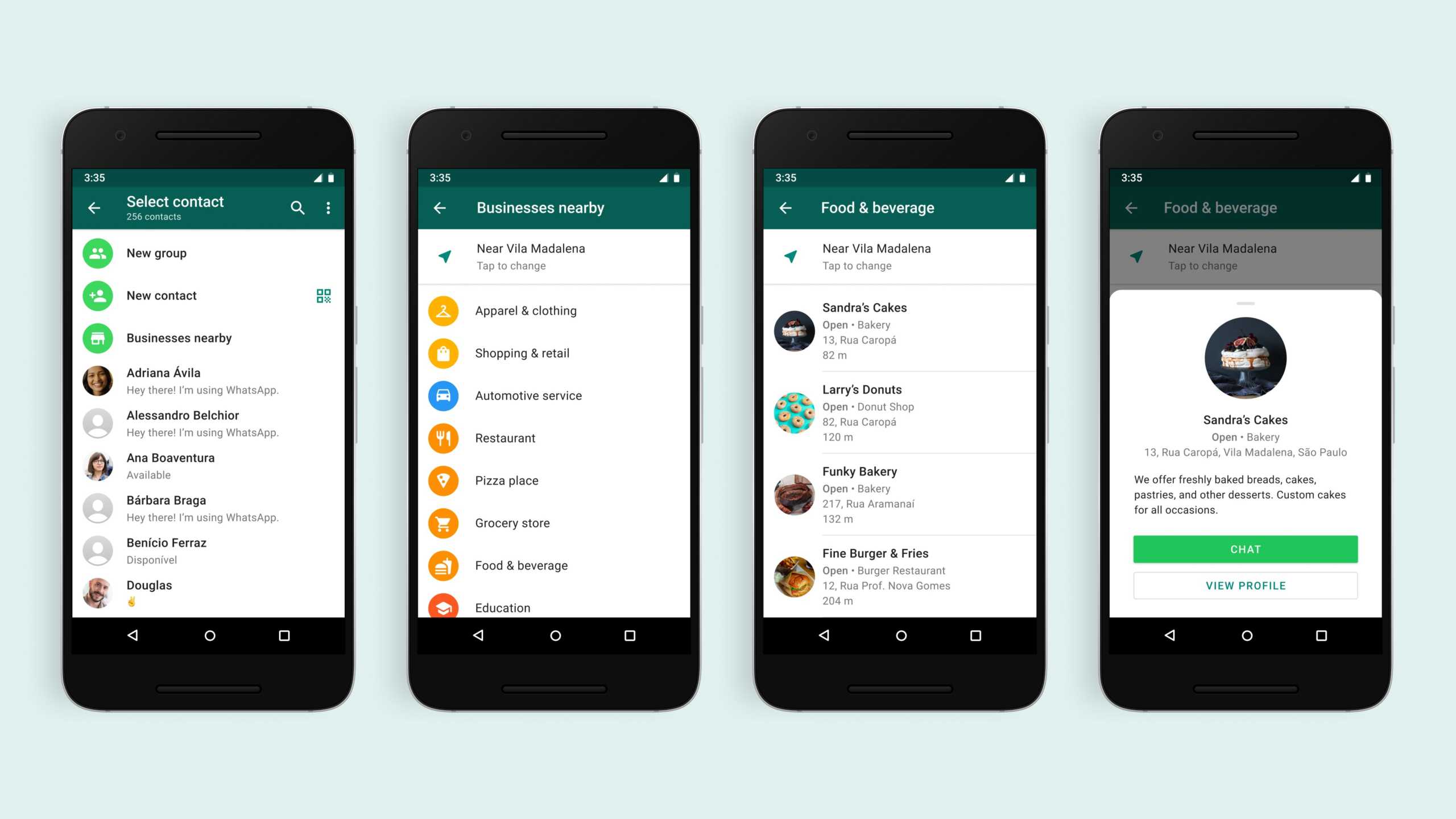
Task: Click VIEW PROFILE for Sandra's Cakes
Action: [x=1245, y=585]
